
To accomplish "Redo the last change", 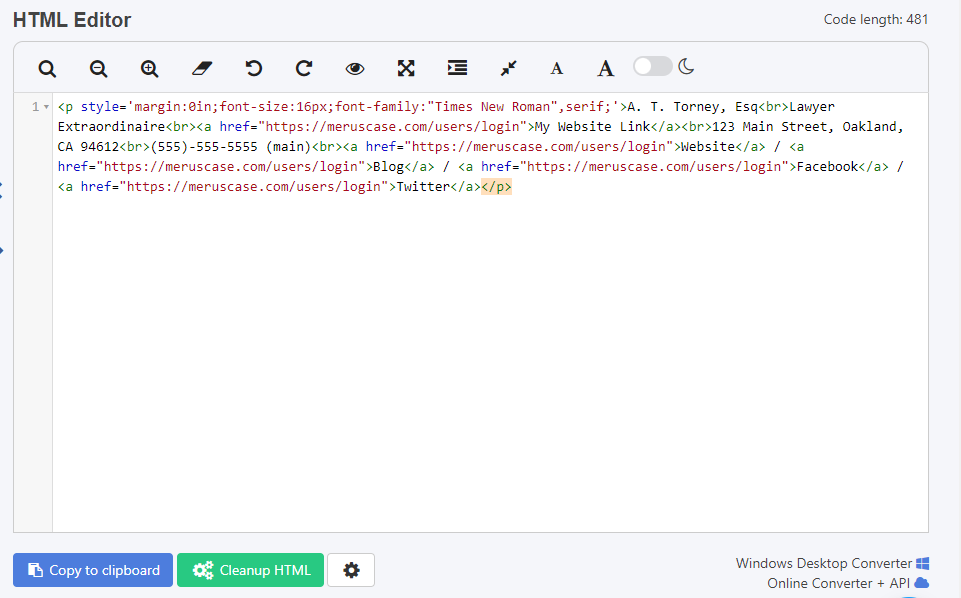I will (303, 68).
